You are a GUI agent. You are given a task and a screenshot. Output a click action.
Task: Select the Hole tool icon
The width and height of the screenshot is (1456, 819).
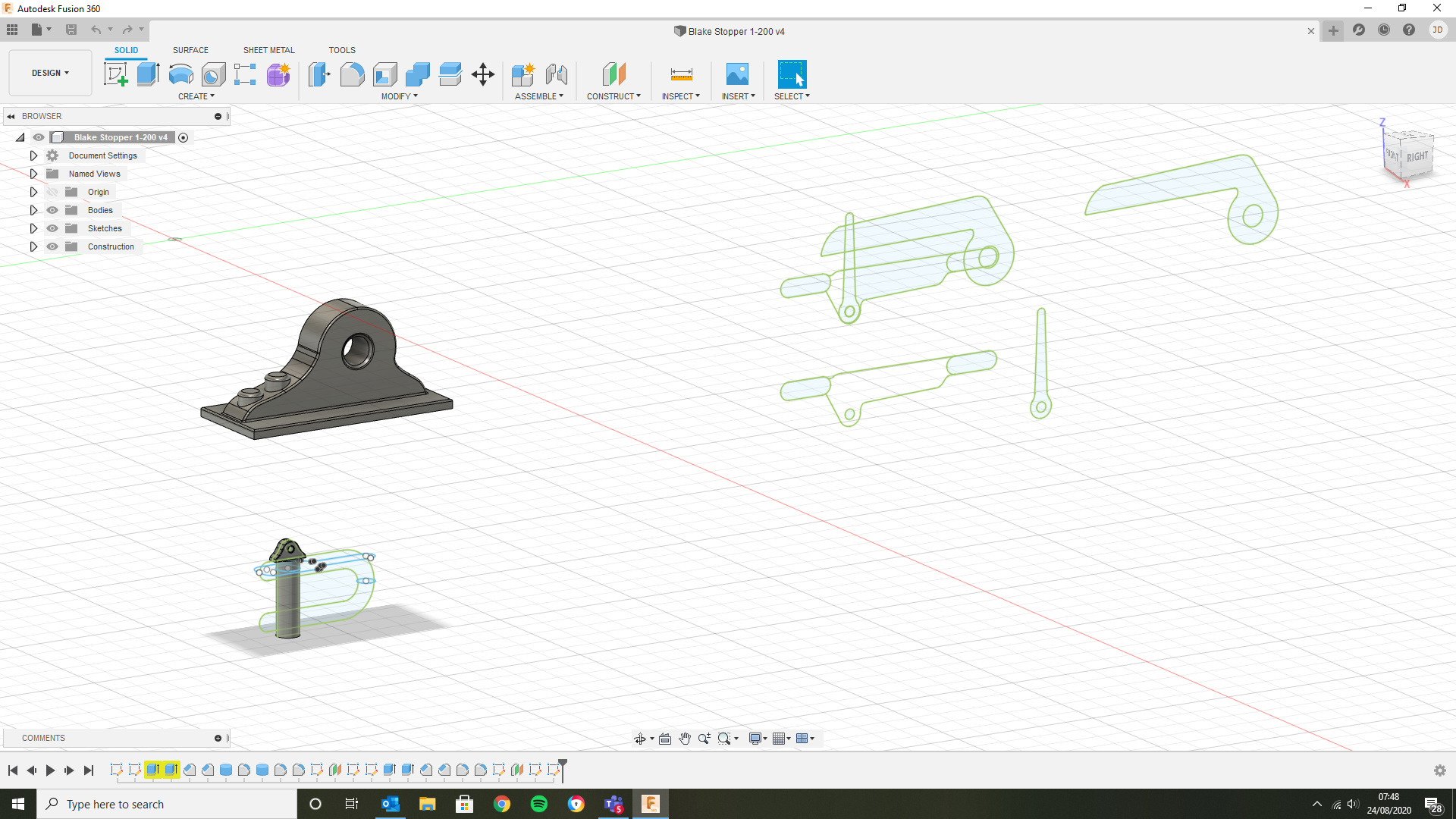(x=213, y=74)
